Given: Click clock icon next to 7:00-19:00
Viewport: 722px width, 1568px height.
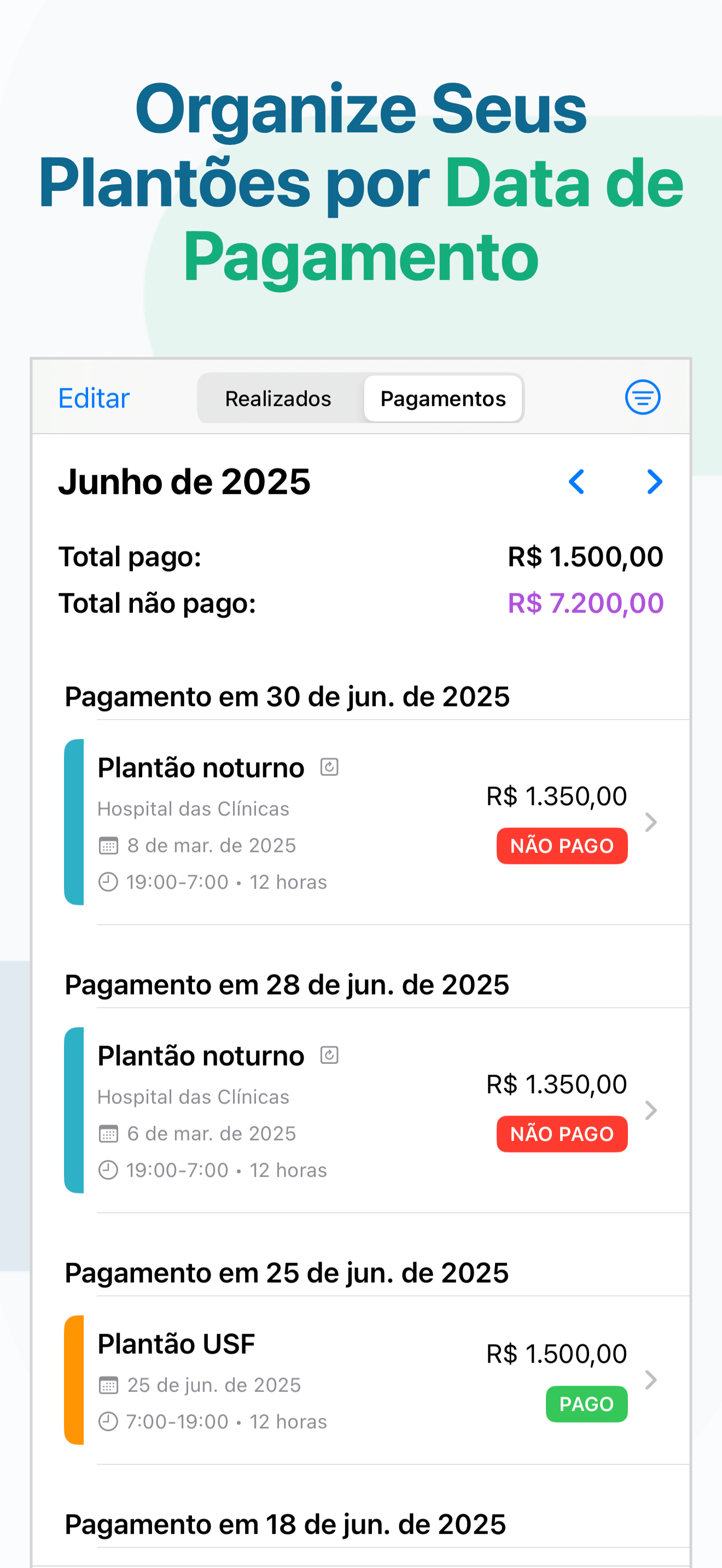Looking at the screenshot, I should (x=108, y=1421).
